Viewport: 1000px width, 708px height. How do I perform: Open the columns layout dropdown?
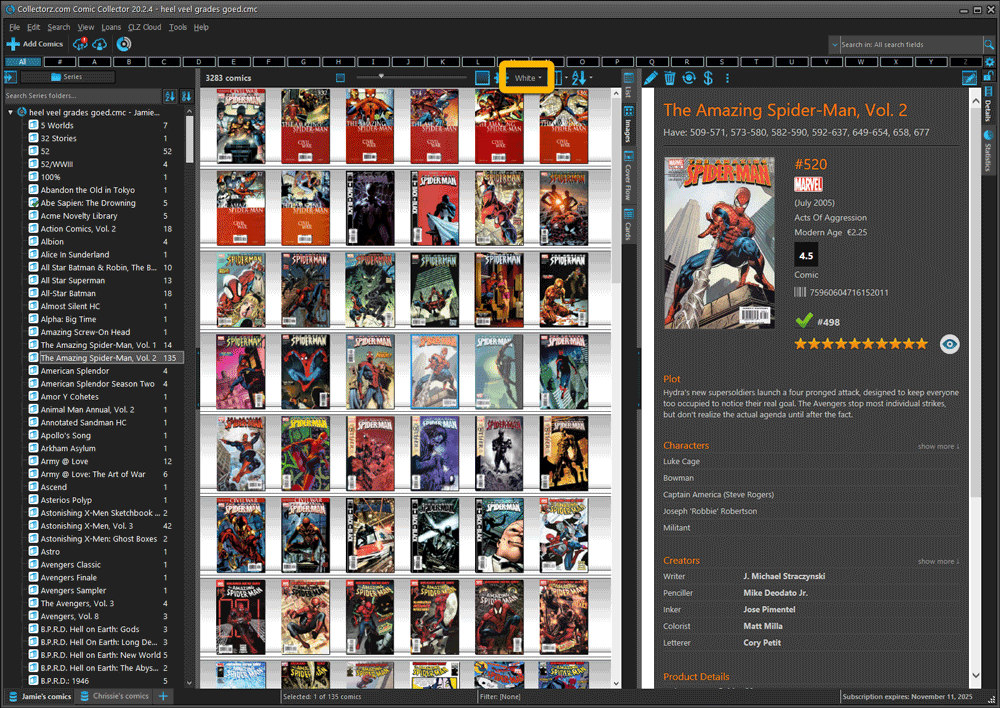point(561,78)
